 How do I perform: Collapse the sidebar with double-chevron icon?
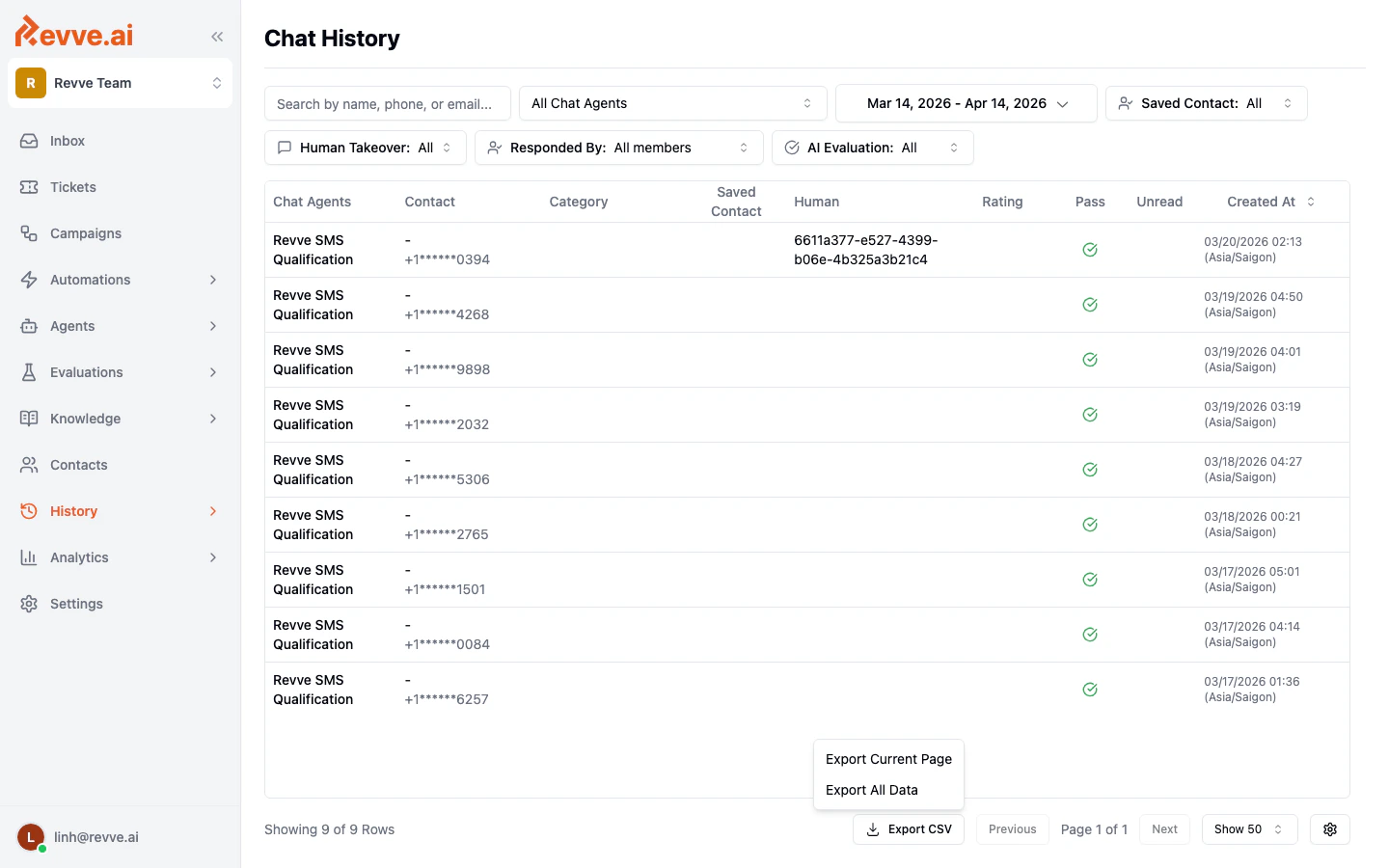click(x=217, y=37)
